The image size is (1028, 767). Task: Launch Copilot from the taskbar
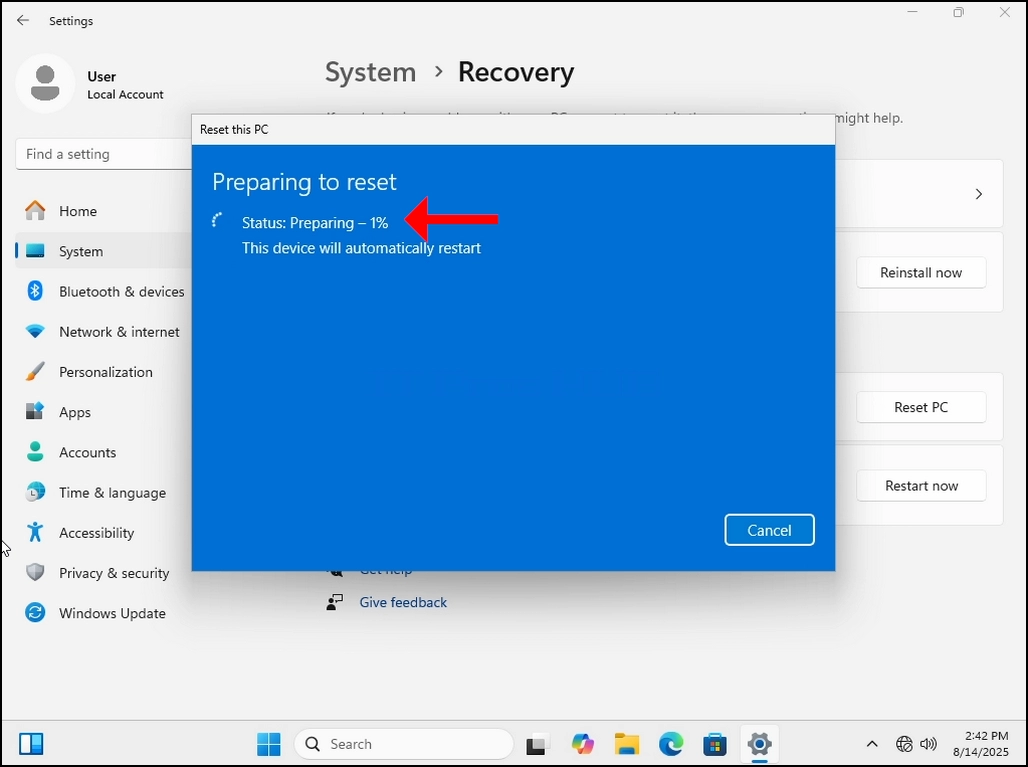[x=582, y=744]
